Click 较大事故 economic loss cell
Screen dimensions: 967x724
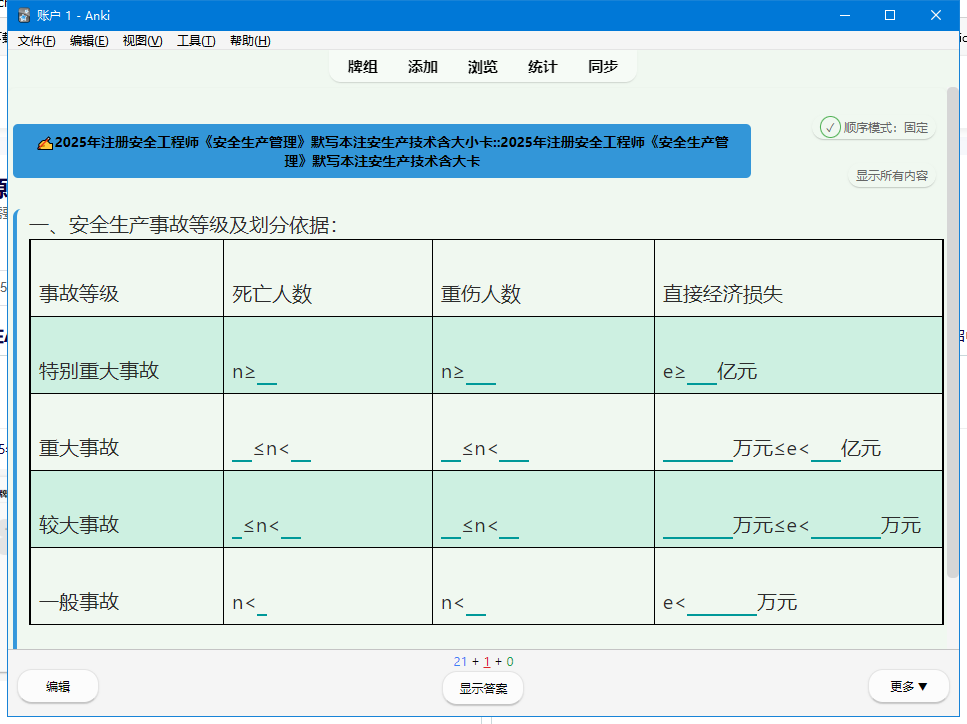[799, 509]
